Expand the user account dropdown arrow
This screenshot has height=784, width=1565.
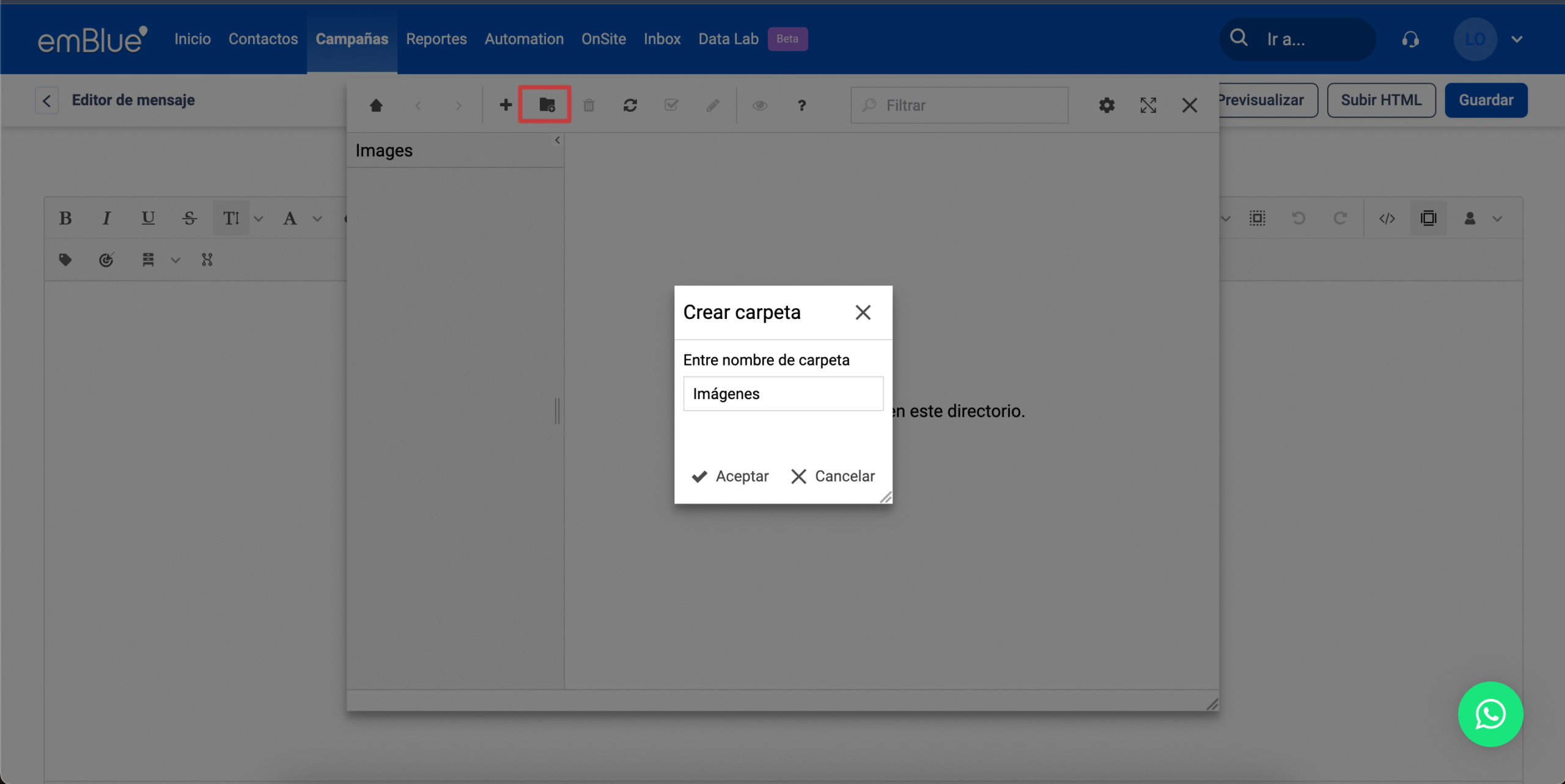click(x=1516, y=39)
